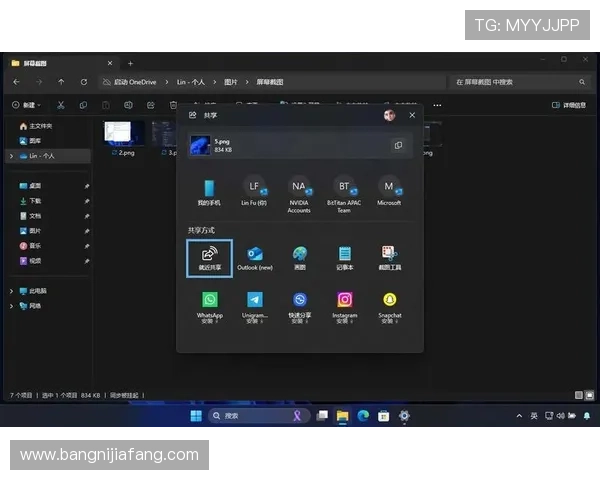This screenshot has width=600, height=480.
Task: Expand the Lin - 个人 tree node
Action: click(11, 156)
